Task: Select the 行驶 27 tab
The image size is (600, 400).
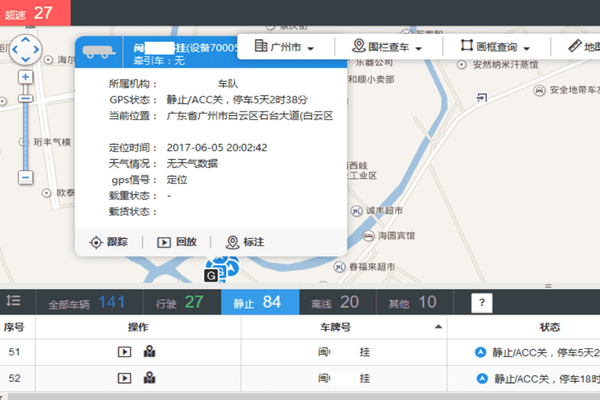Action: point(180,302)
